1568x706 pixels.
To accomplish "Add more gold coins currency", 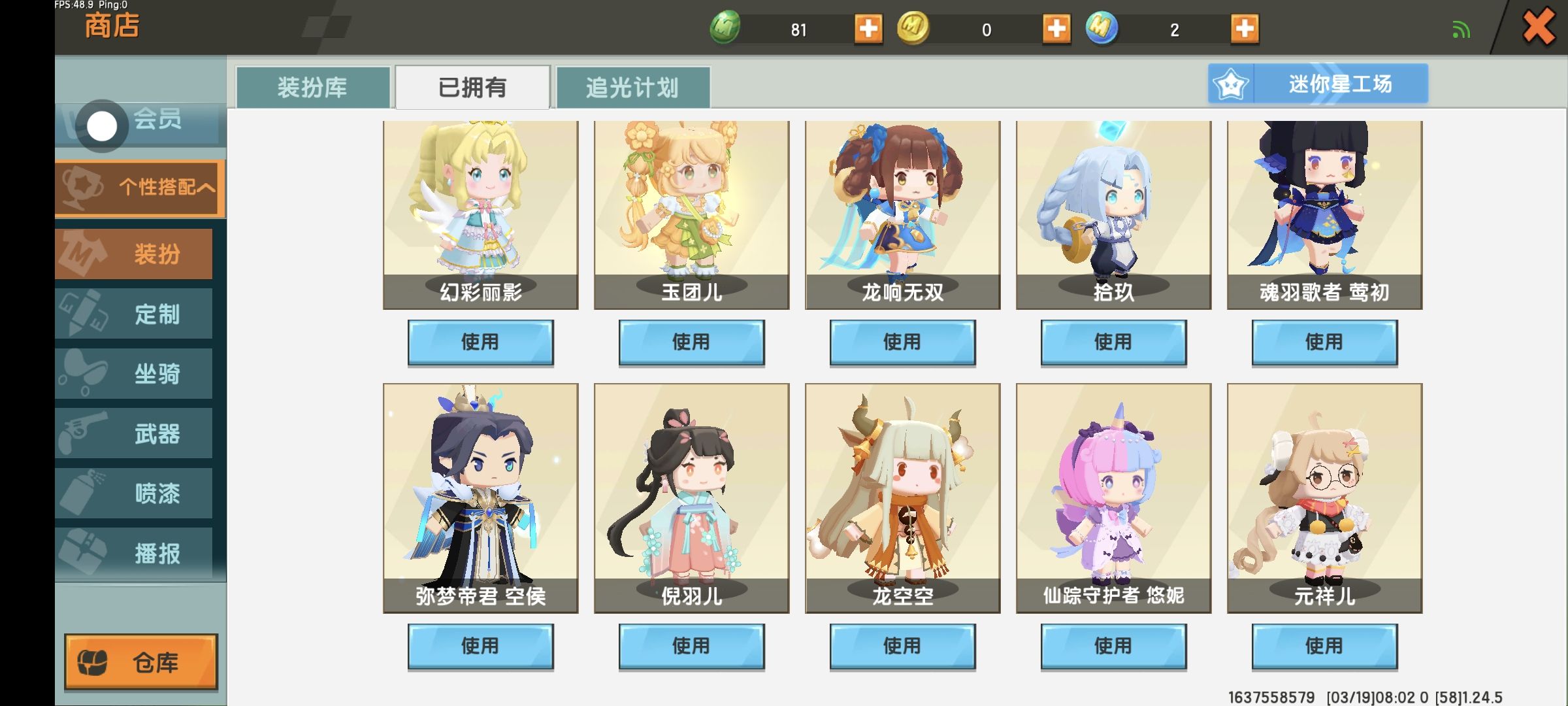I will pos(1056,29).
